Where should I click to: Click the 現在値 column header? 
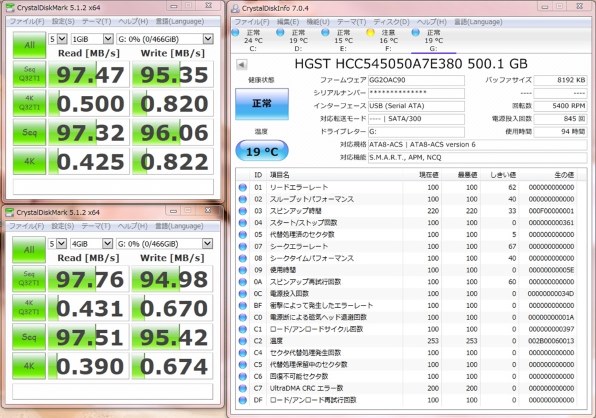428,175
